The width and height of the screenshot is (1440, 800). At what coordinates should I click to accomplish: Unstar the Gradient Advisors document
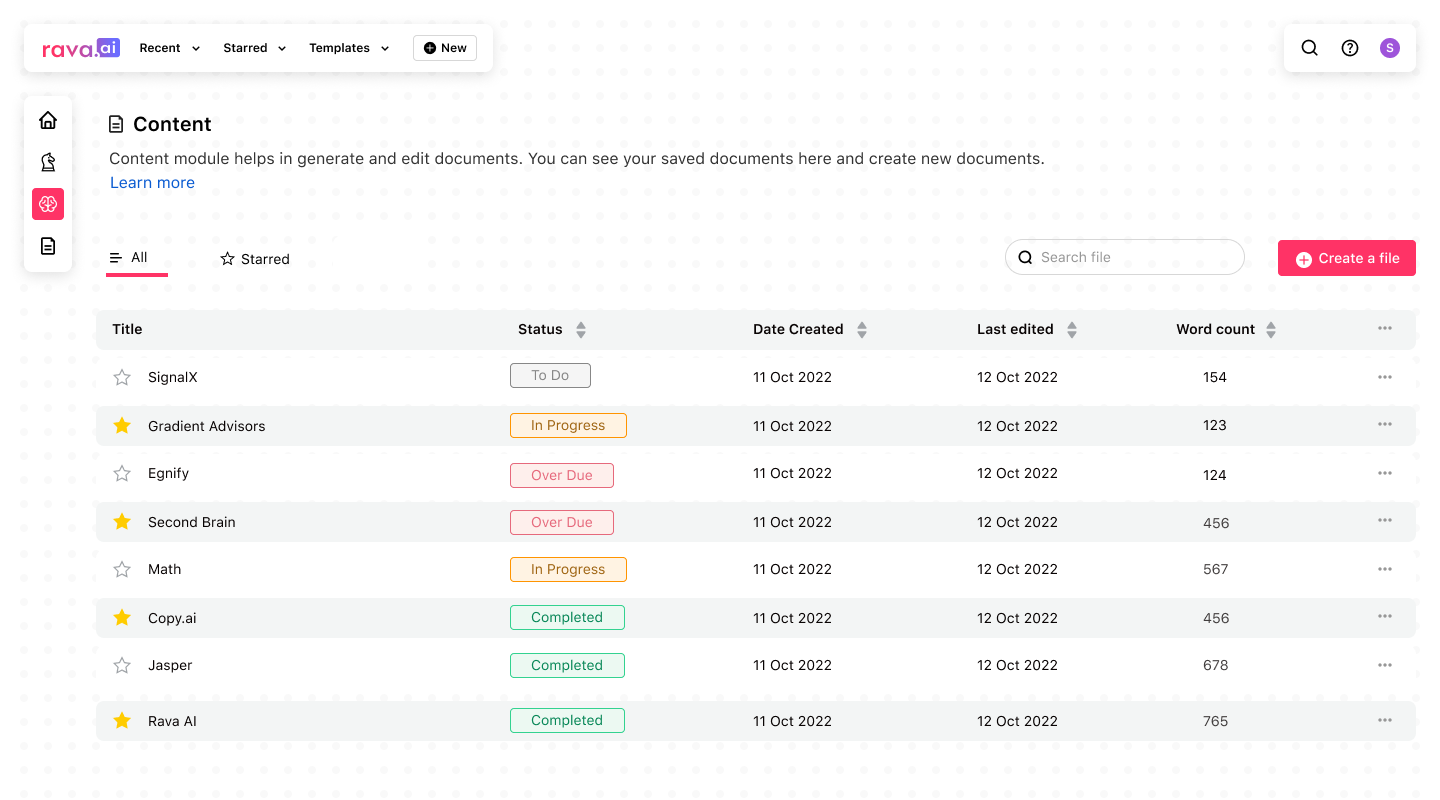(122, 426)
